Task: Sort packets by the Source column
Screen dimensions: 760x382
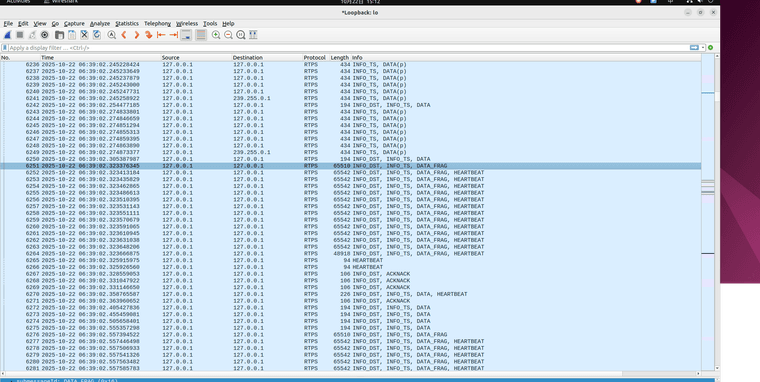Action: coord(196,58)
